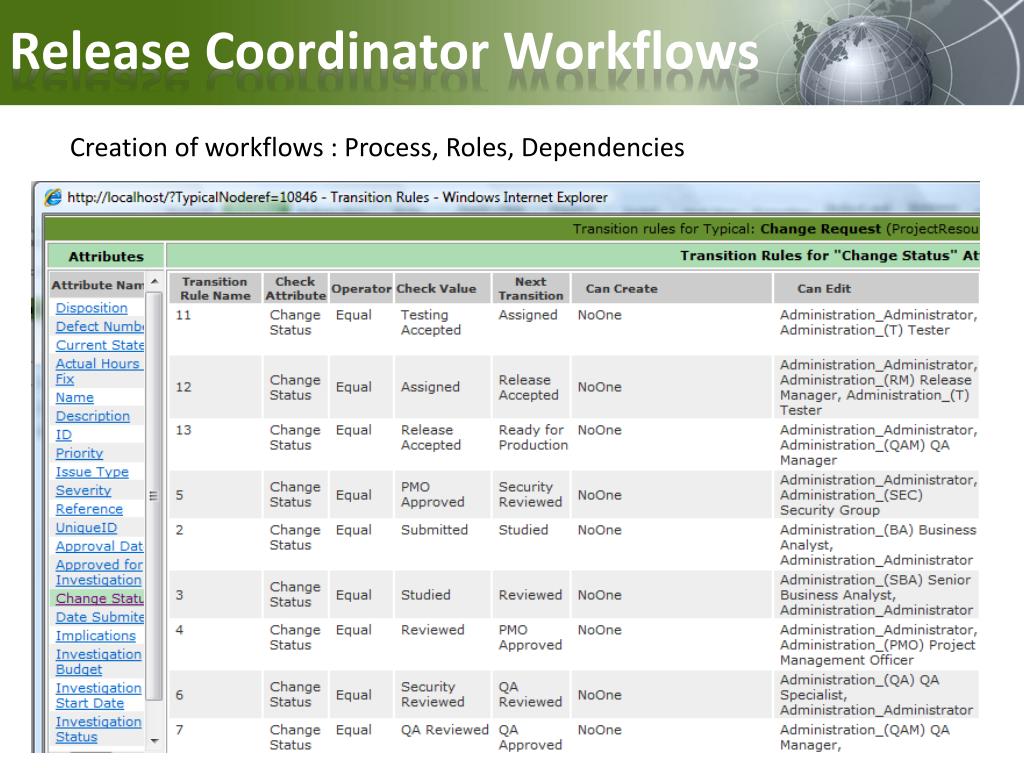
Task: Click the Submitted check value cell
Action: coord(434,530)
